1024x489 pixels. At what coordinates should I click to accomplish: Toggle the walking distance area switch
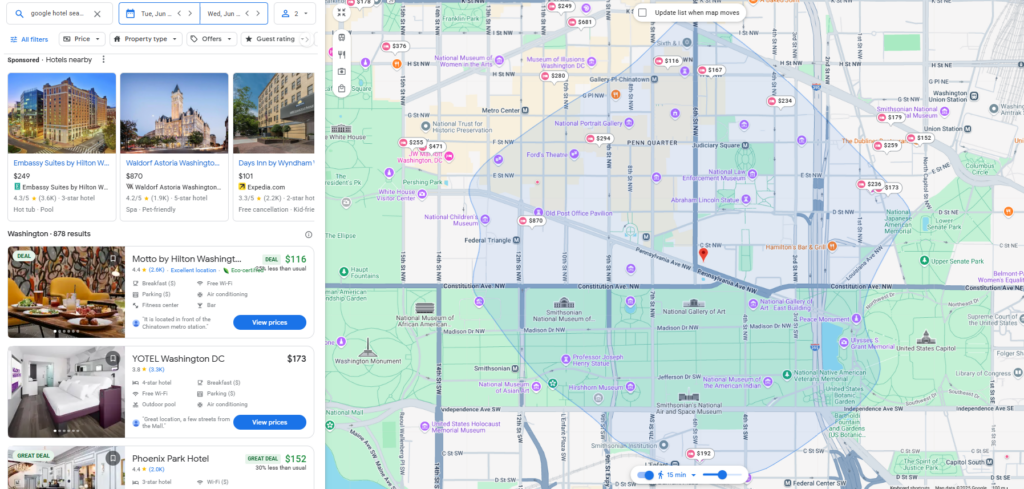click(645, 475)
